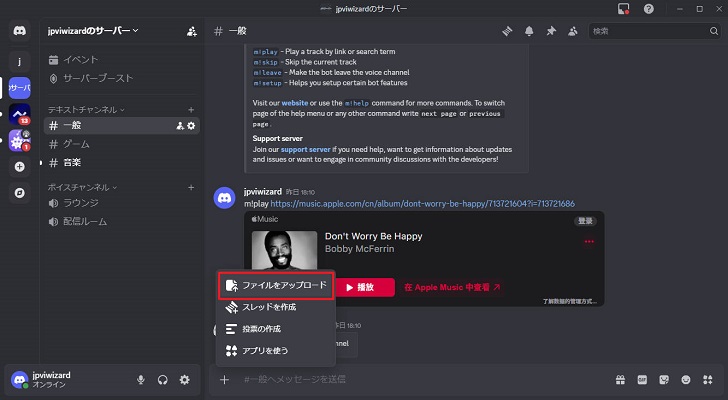Open the sticker picker
The height and width of the screenshot is (400, 728).
tap(664, 380)
